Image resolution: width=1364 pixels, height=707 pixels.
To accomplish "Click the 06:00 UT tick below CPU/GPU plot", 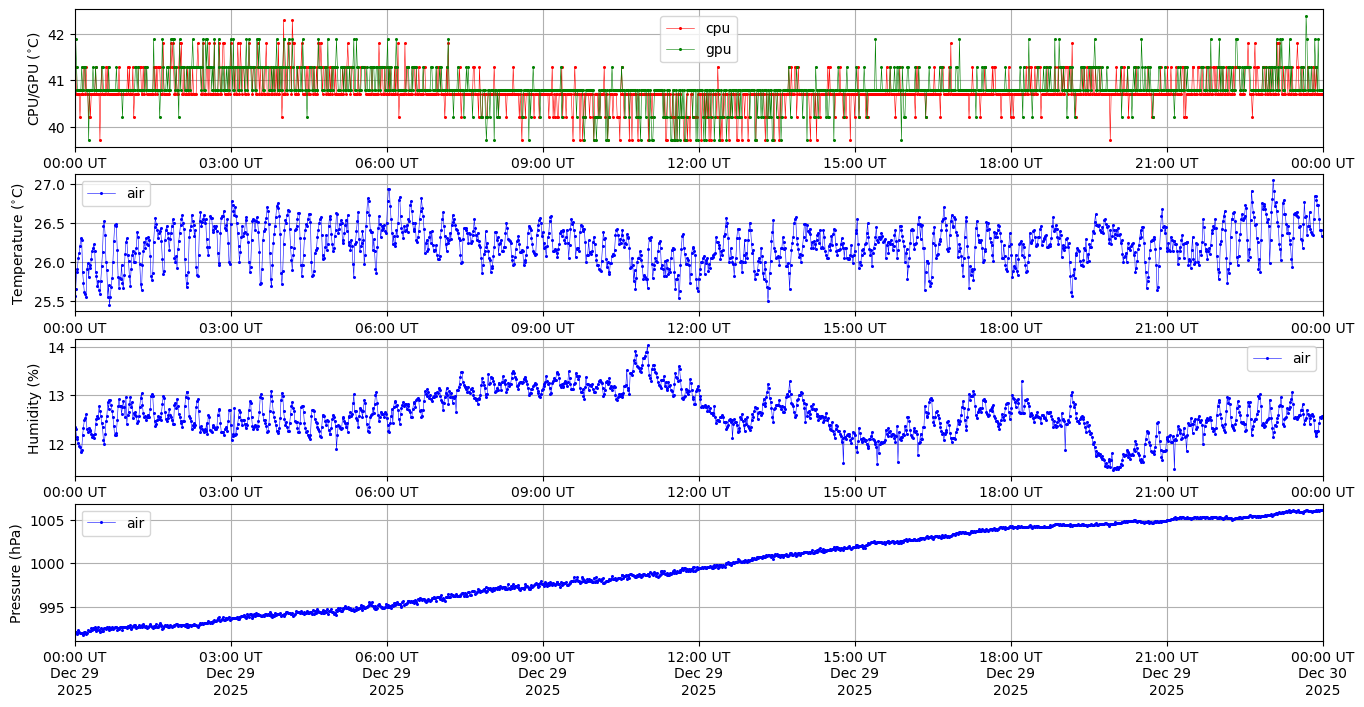I will tap(387, 163).
